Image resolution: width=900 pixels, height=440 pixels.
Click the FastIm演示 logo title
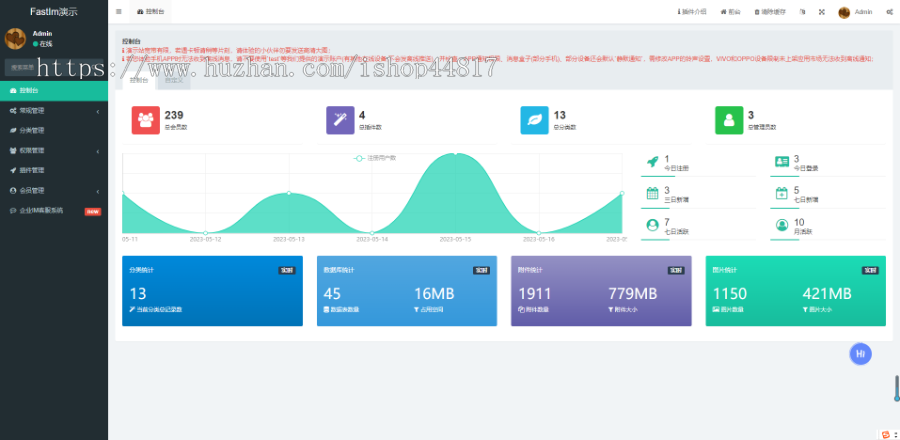click(54, 11)
